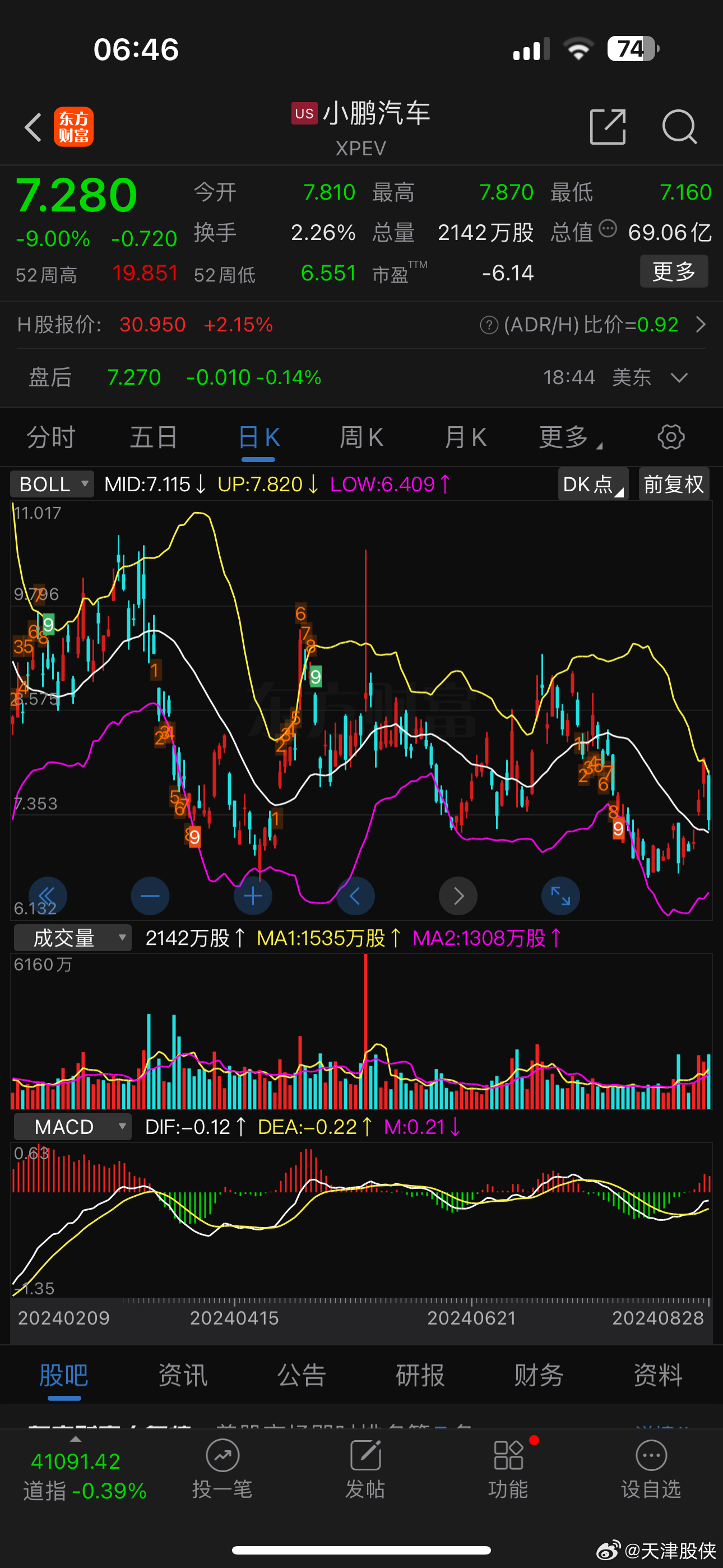This screenshot has height=1568, width=723.
Task: Open 前复权 adjustment selector
Action: pos(674,484)
